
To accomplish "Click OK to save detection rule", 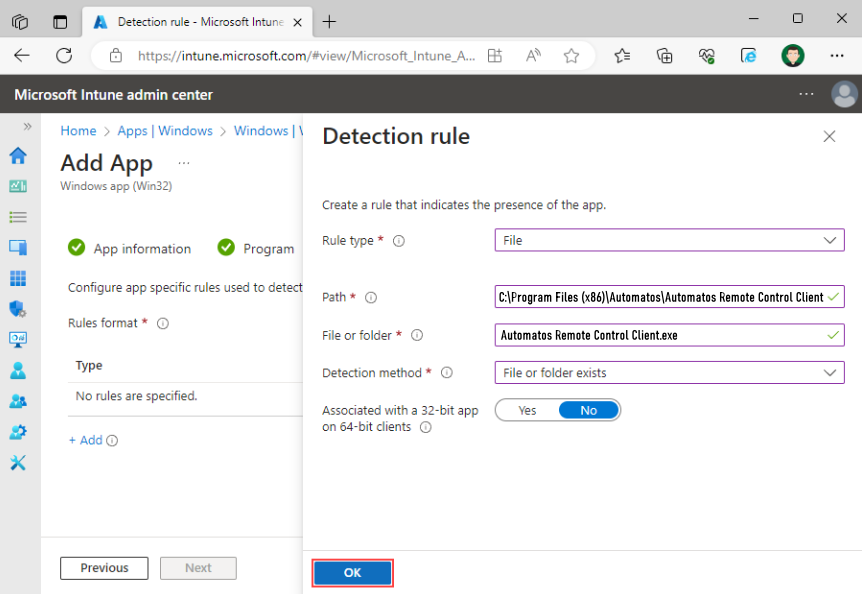I will [352, 573].
